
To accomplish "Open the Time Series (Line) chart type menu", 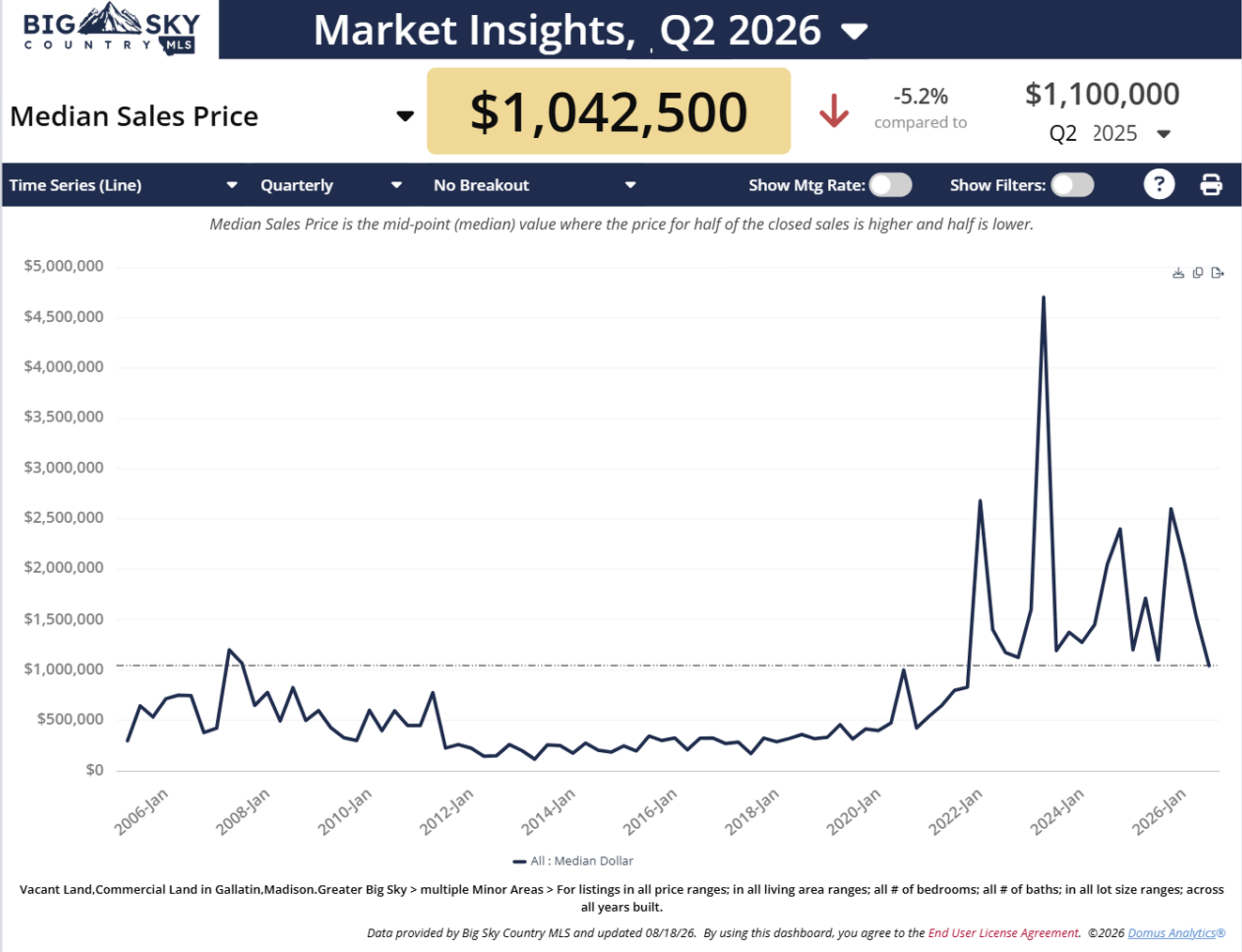I will tap(123, 185).
